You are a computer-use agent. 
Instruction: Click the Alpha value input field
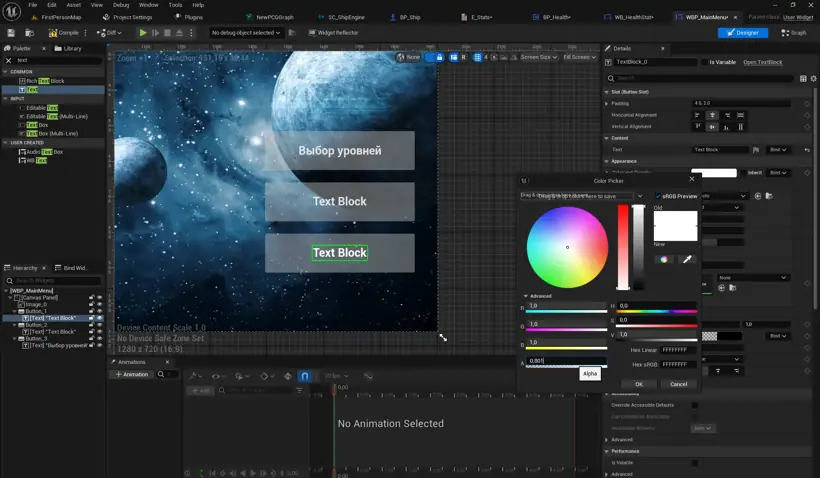566,361
